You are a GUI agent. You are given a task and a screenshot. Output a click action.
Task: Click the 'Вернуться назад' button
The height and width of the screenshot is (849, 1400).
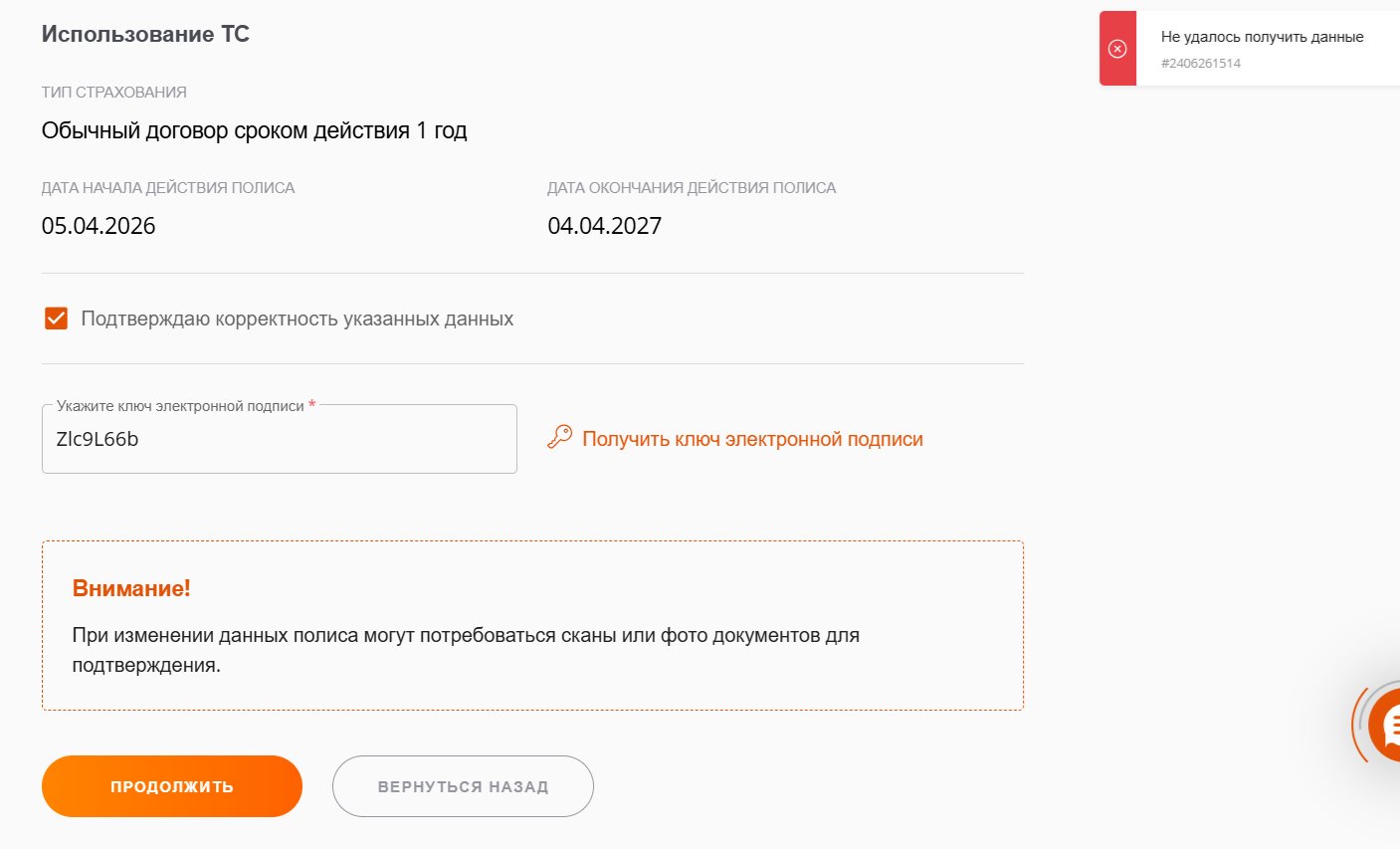click(x=463, y=786)
